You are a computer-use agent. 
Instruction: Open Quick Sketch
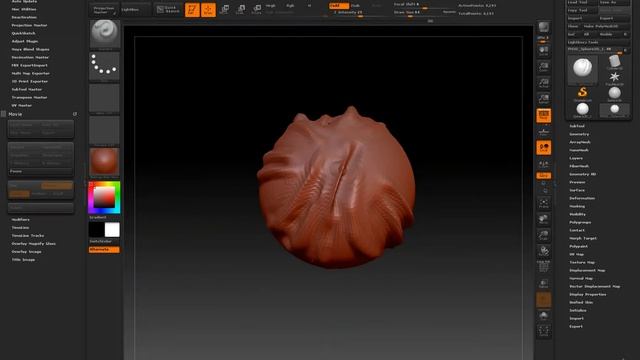168,9
